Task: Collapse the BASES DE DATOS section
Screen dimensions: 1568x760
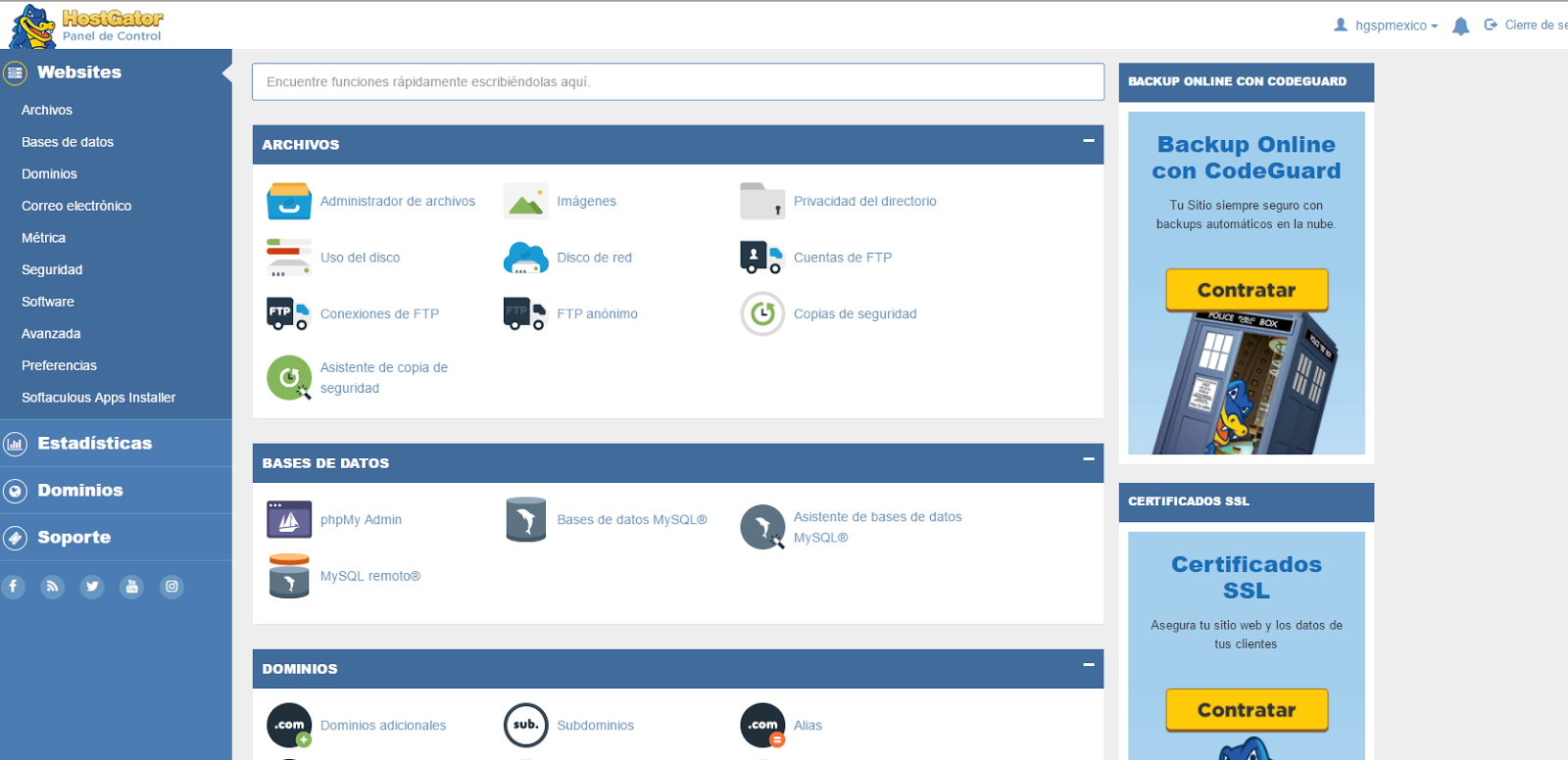Action: pyautogui.click(x=1088, y=459)
